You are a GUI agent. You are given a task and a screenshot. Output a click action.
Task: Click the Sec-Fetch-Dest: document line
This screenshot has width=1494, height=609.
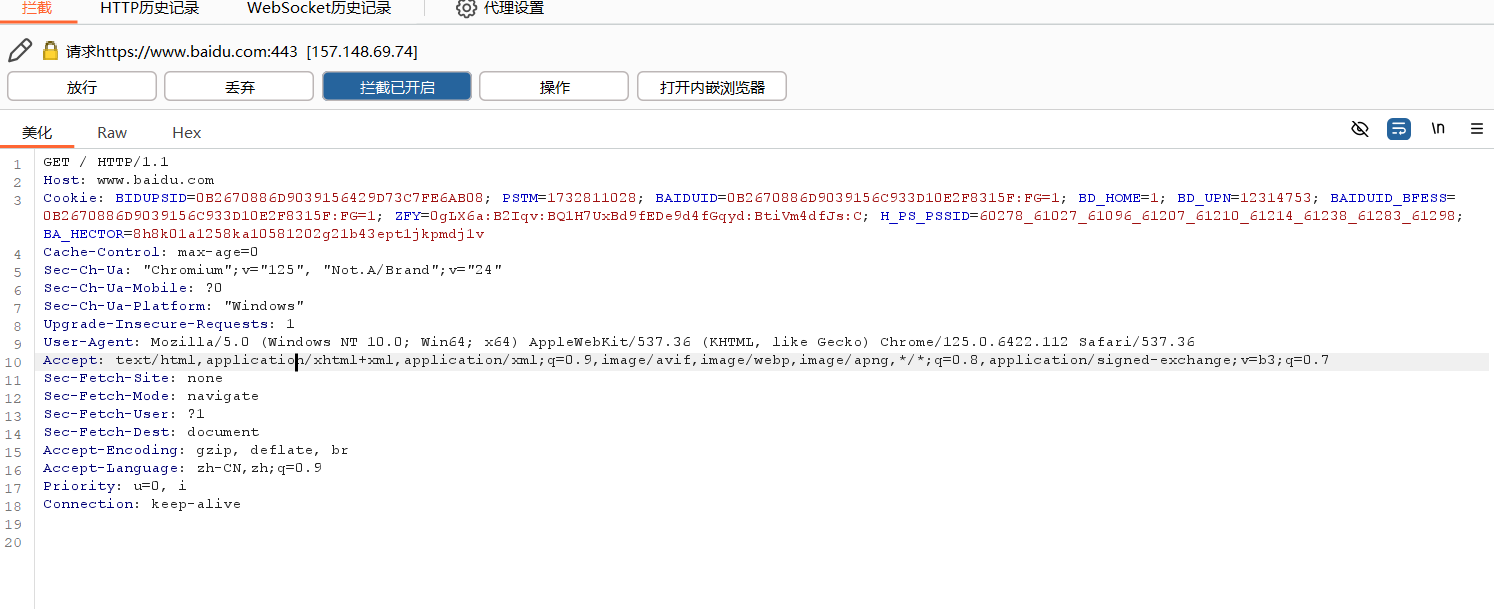click(x=150, y=432)
